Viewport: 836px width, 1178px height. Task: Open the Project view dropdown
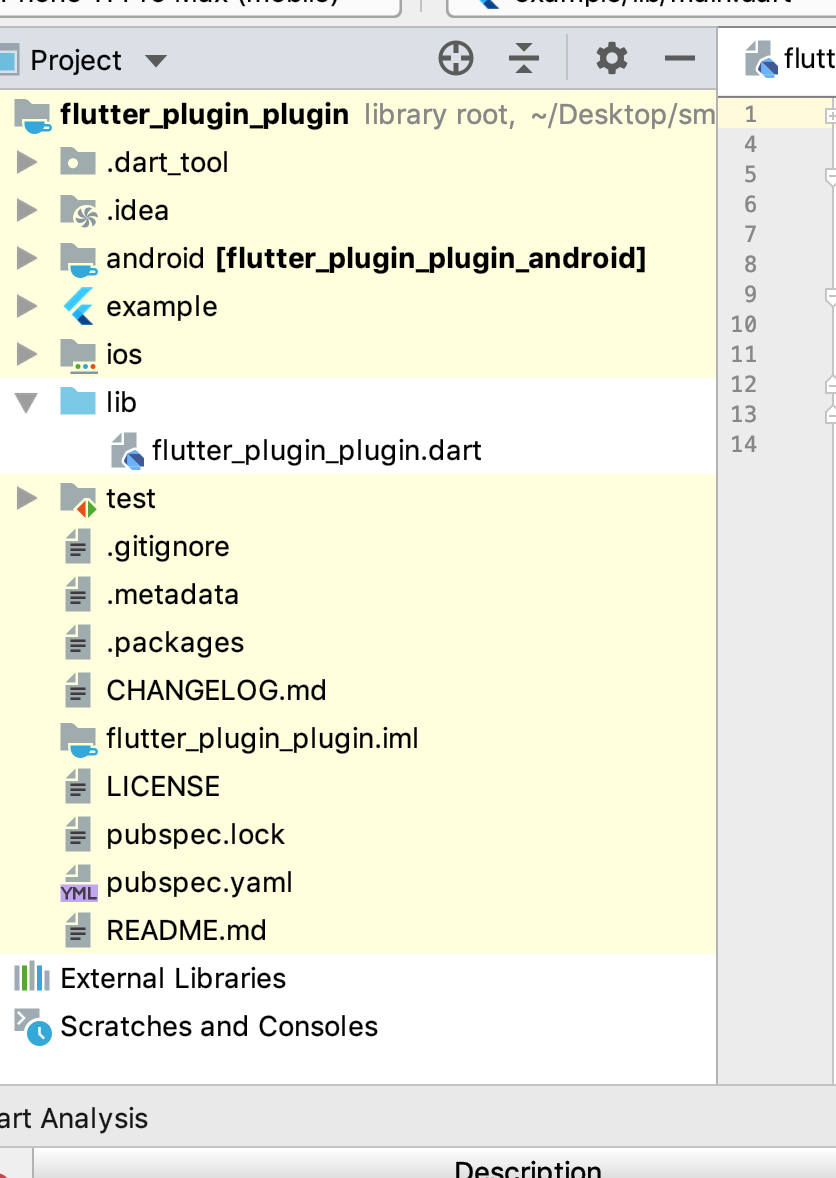point(155,61)
